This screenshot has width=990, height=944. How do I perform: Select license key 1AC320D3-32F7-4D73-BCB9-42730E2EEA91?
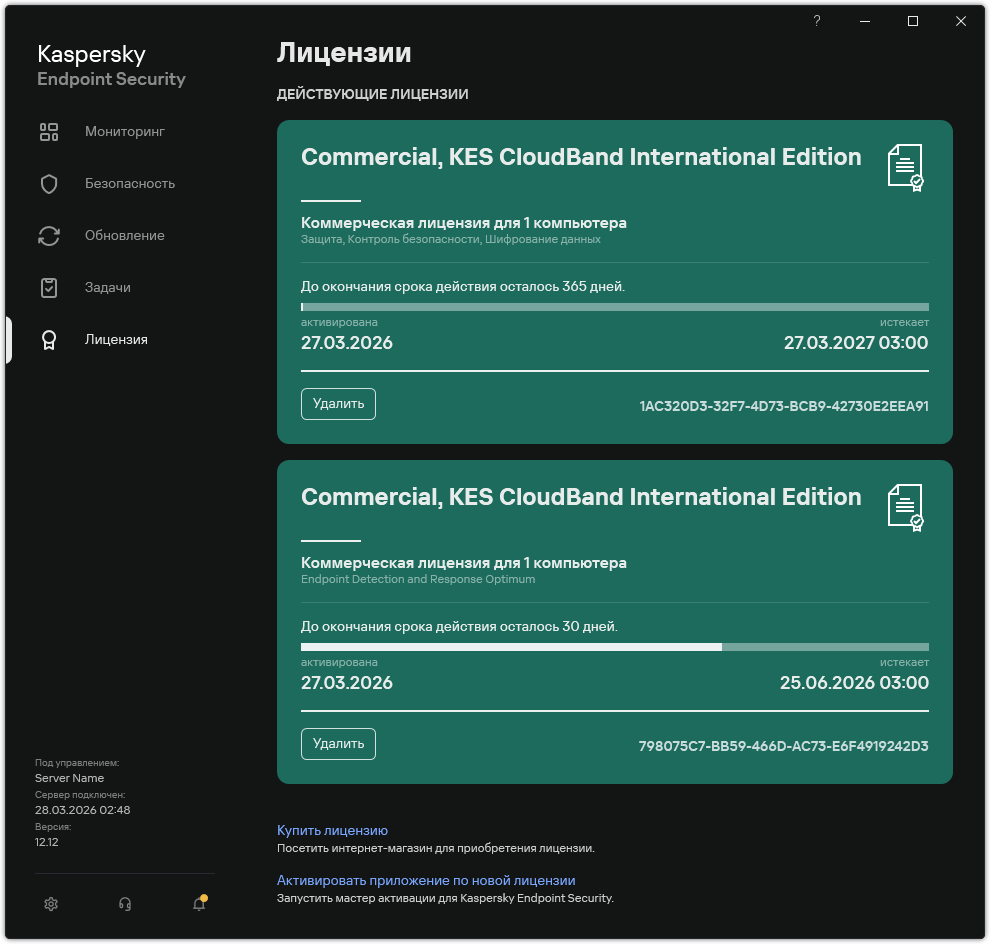(784, 406)
